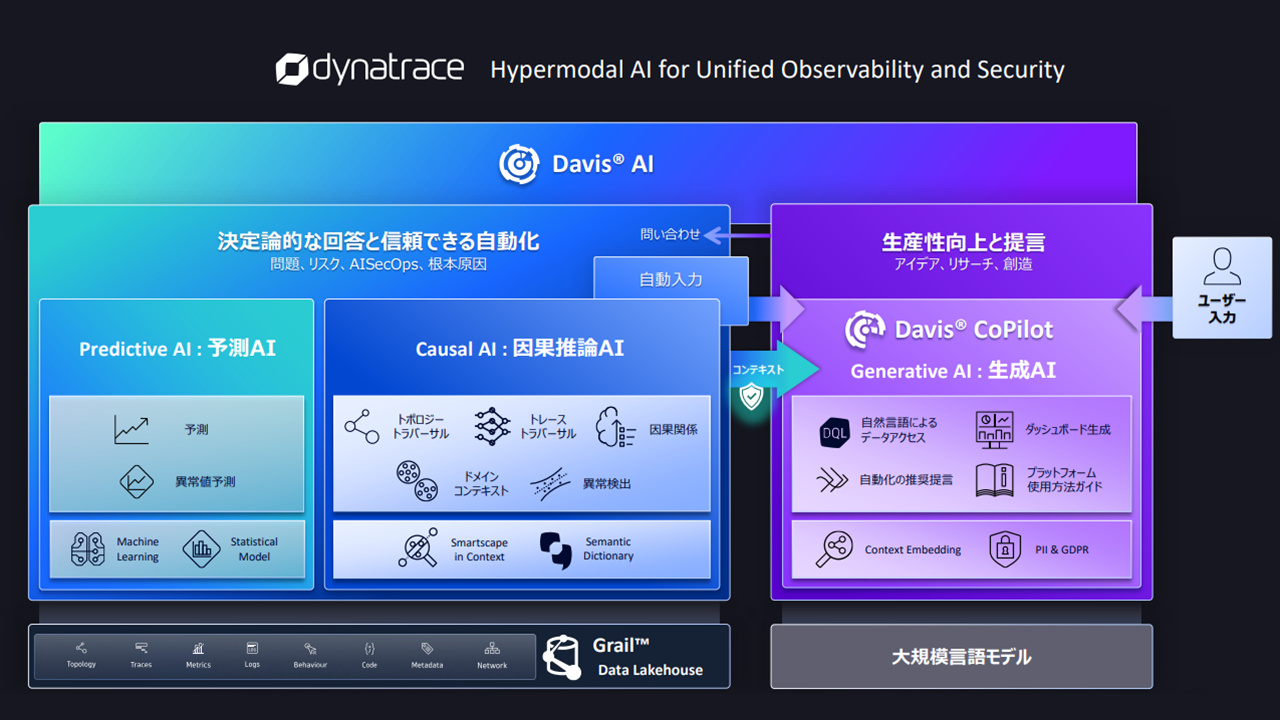Click the Topology icon in the Grail bar
Screen dimensions: 1280x720
(x=81, y=648)
